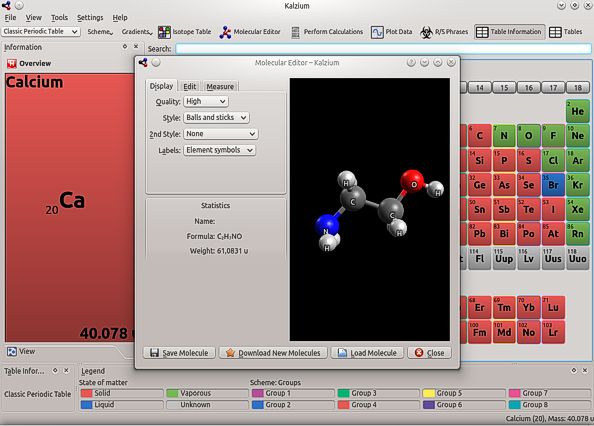Select the Nobelium (No) element cell

click(528, 332)
